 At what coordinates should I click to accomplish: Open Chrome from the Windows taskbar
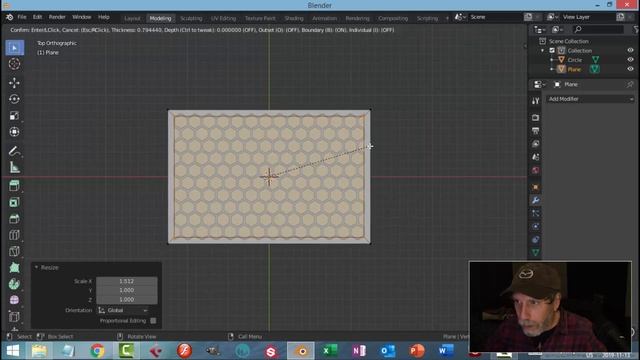click(x=97, y=351)
